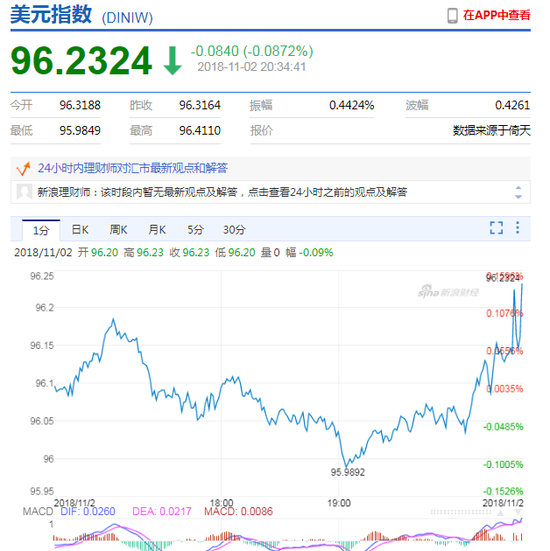Click the 振幅 value 0.4424%
This screenshot has height=551, width=550.
coord(351,105)
